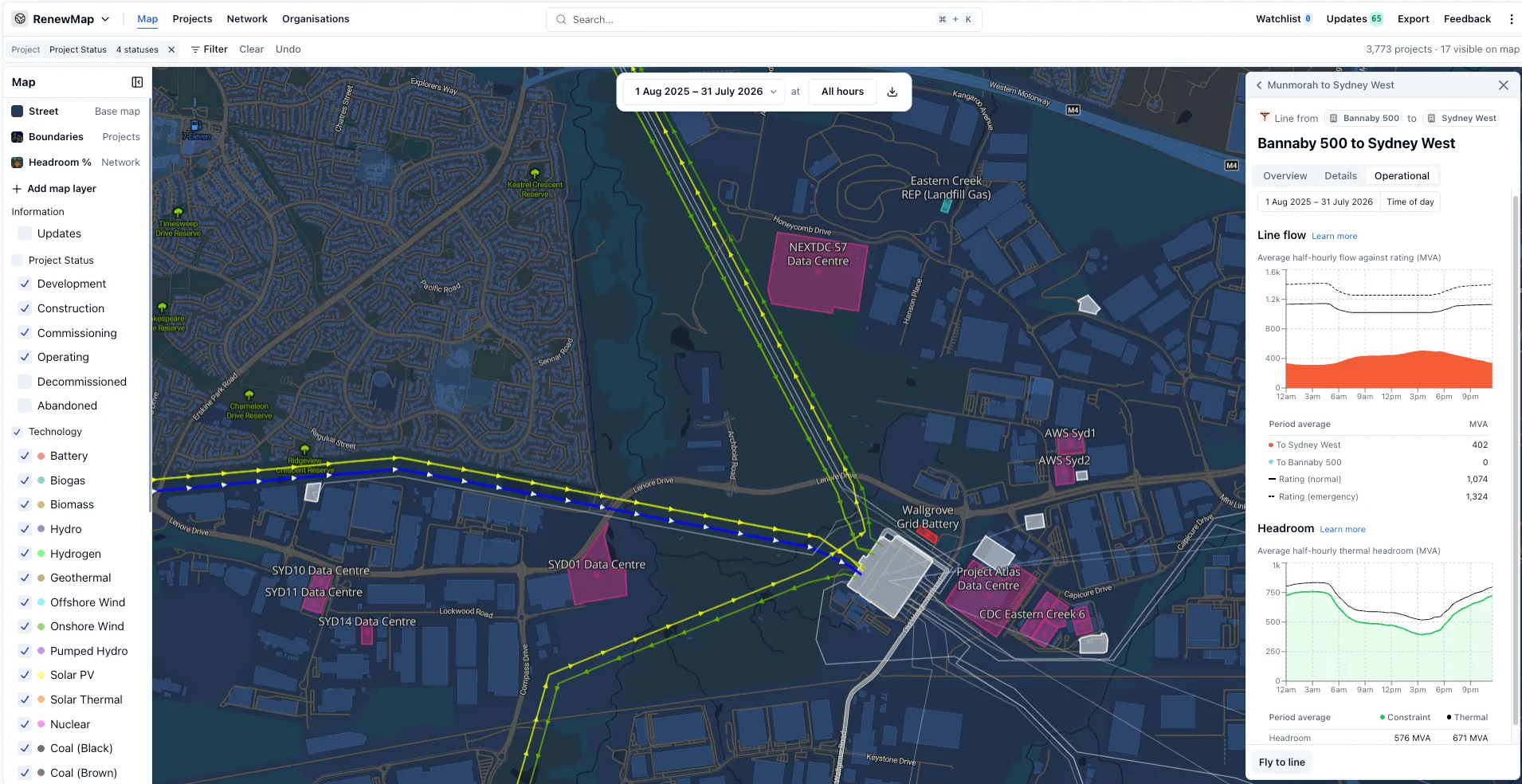The image size is (1522, 784).
Task: Enable the Abandoned status checkbox
Action: 25,406
